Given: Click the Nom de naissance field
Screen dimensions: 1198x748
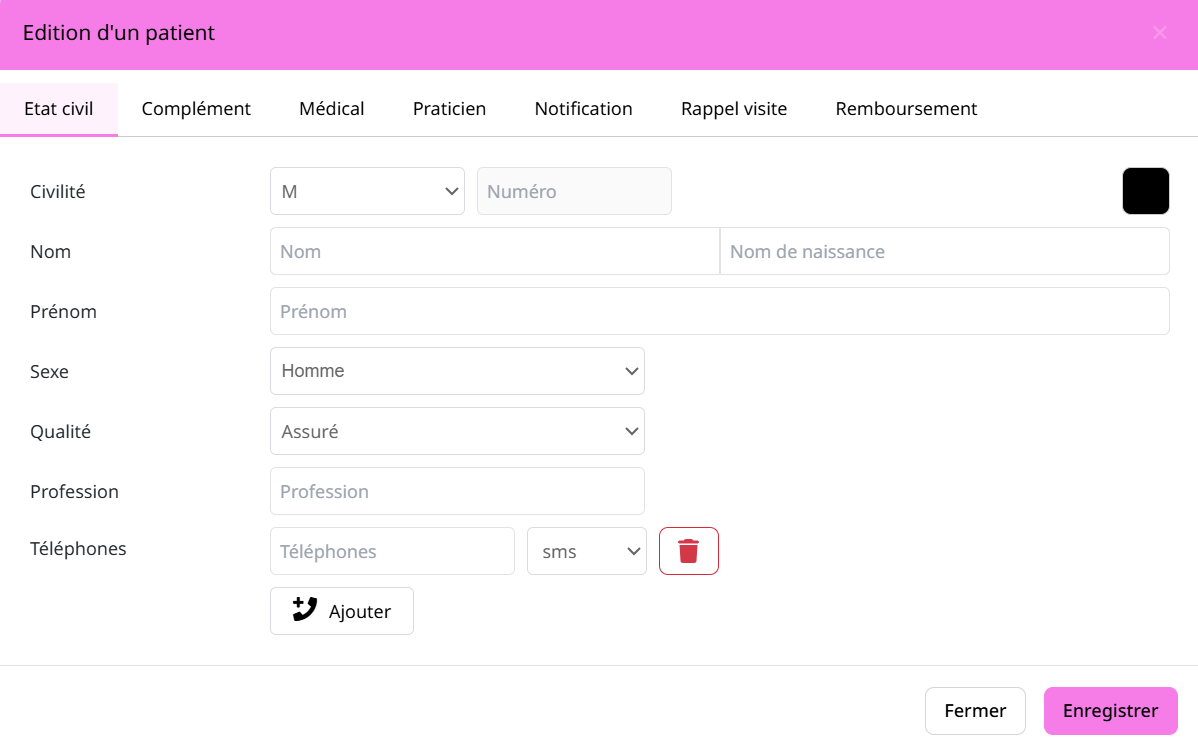Looking at the screenshot, I should tap(944, 251).
